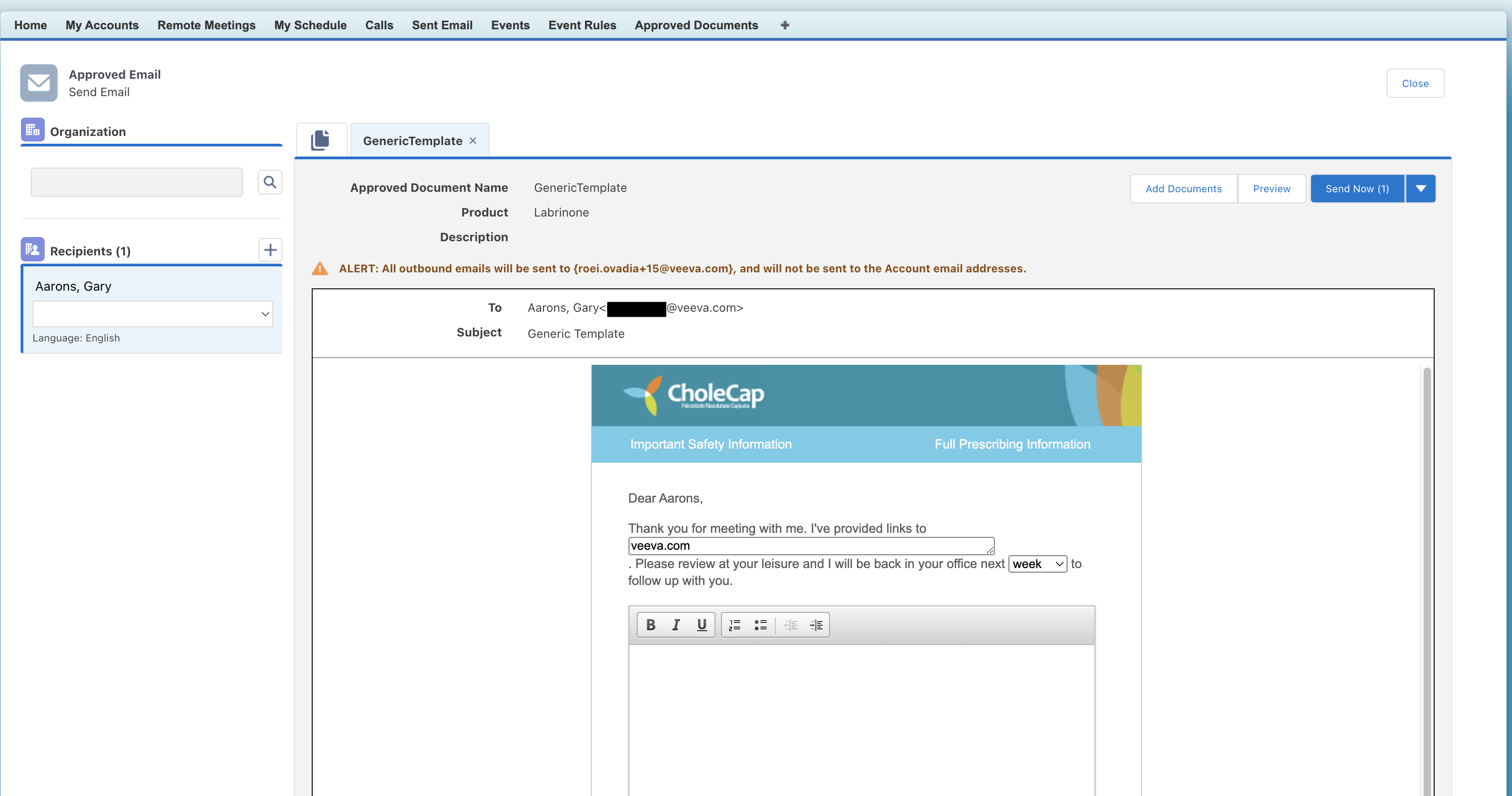Open Aarons, Gary email address dropdown
Image resolution: width=1512 pixels, height=796 pixels.
click(152, 314)
